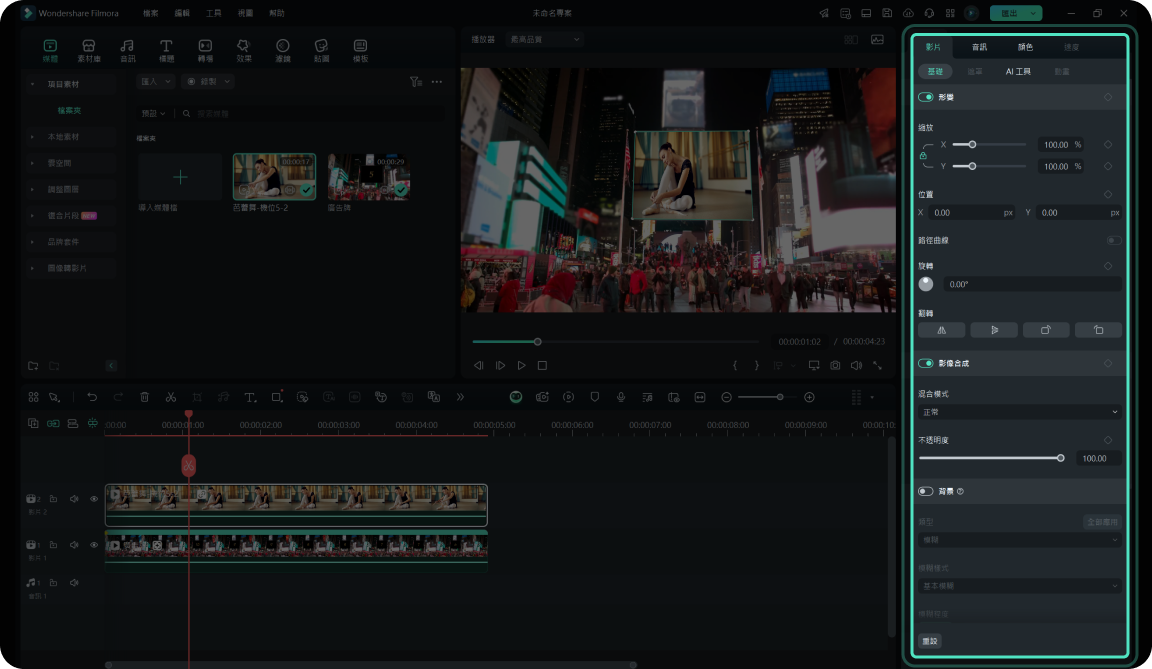Expand the 雲空間 cloud tree item
The width and height of the screenshot is (1152, 669).
coord(32,163)
